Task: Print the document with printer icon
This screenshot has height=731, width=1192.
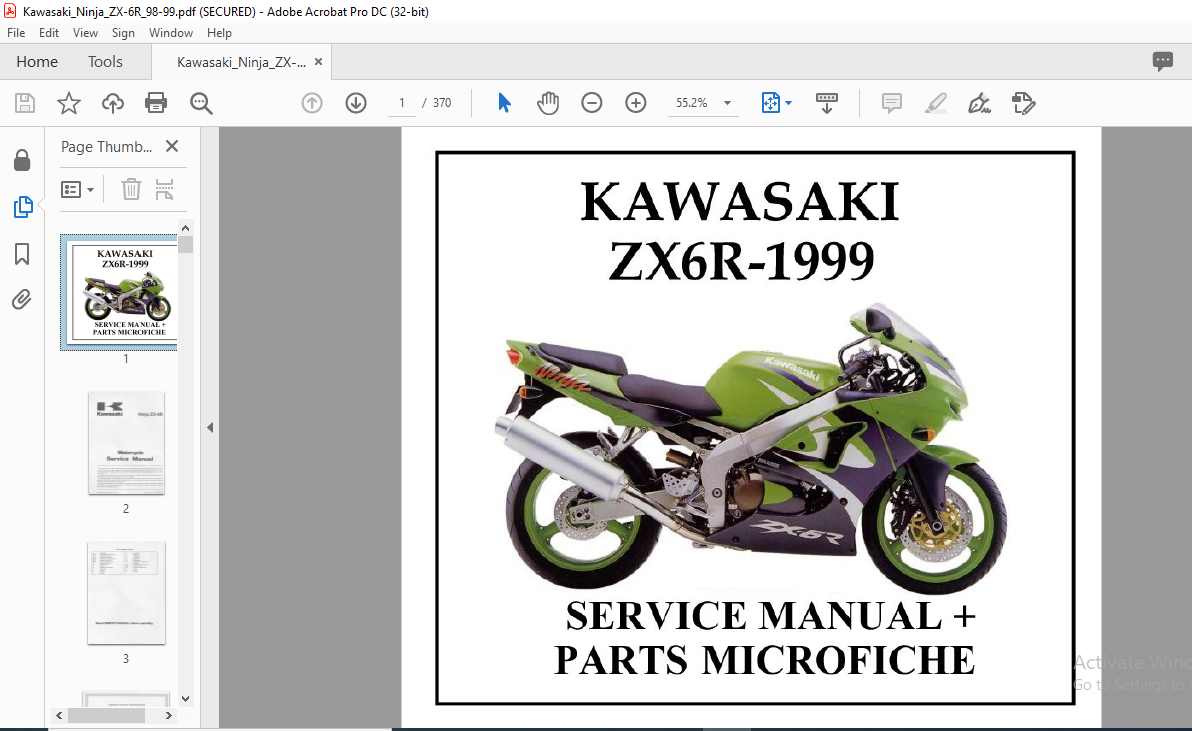Action: (156, 103)
